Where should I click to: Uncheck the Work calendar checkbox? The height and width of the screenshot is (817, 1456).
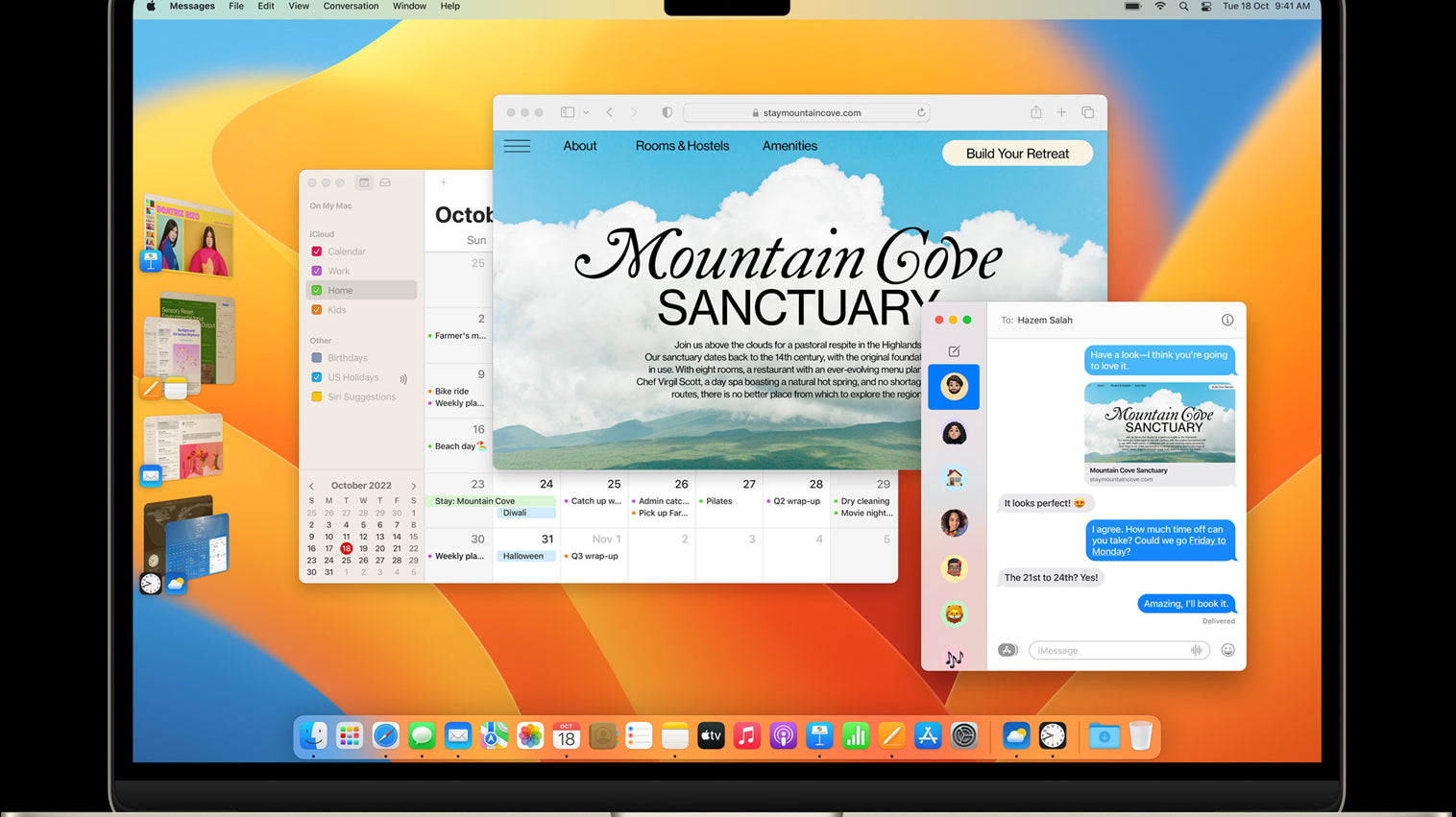tap(317, 271)
